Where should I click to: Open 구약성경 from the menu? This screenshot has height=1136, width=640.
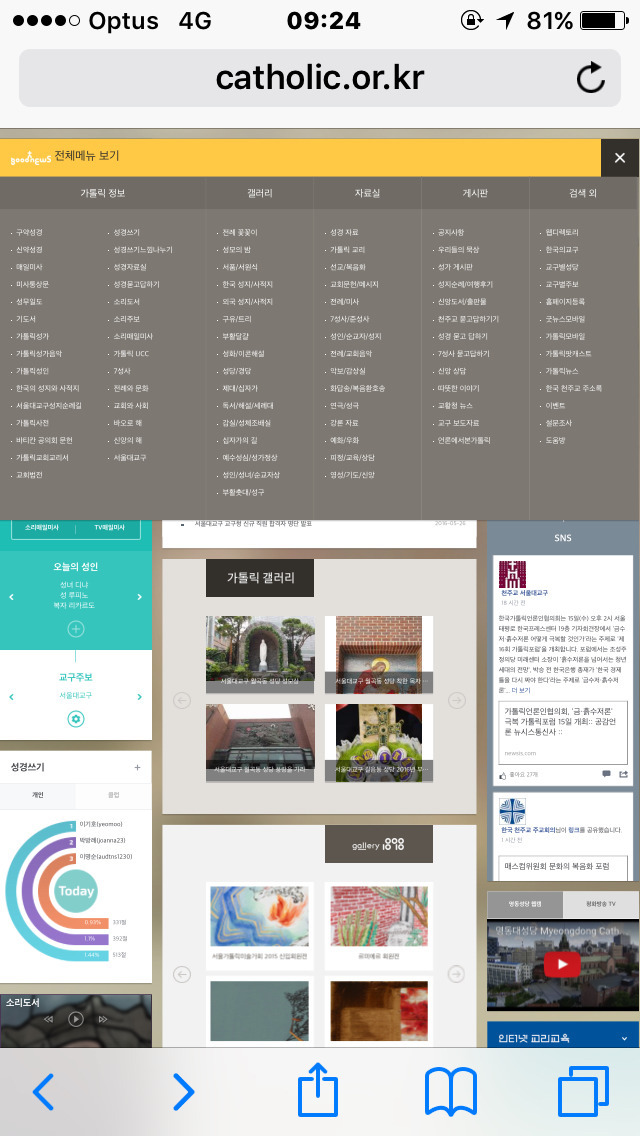tap(29, 233)
